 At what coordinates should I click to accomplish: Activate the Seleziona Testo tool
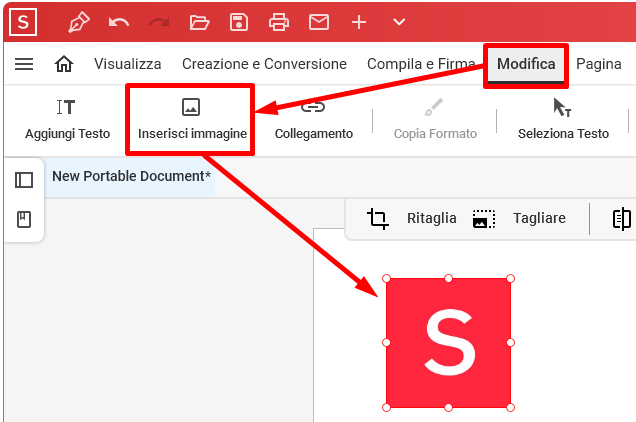[x=563, y=120]
